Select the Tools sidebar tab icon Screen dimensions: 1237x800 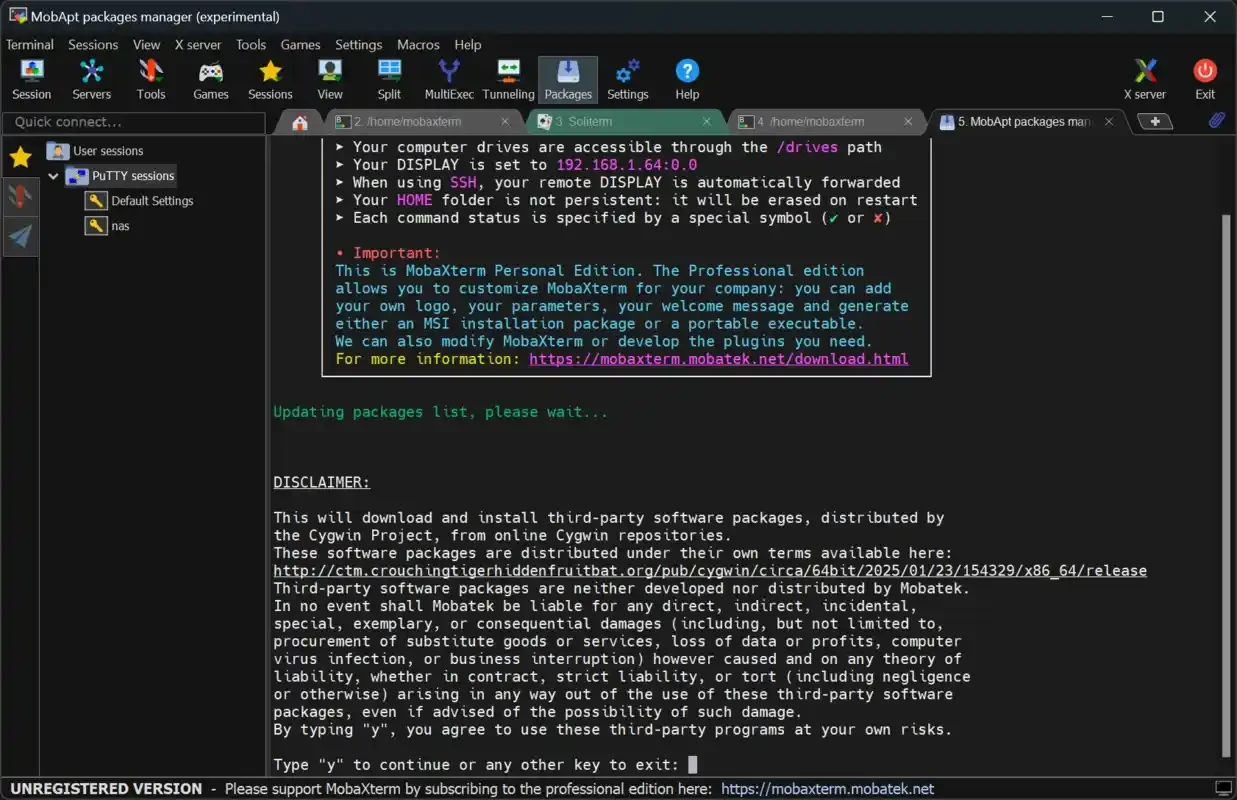21,197
